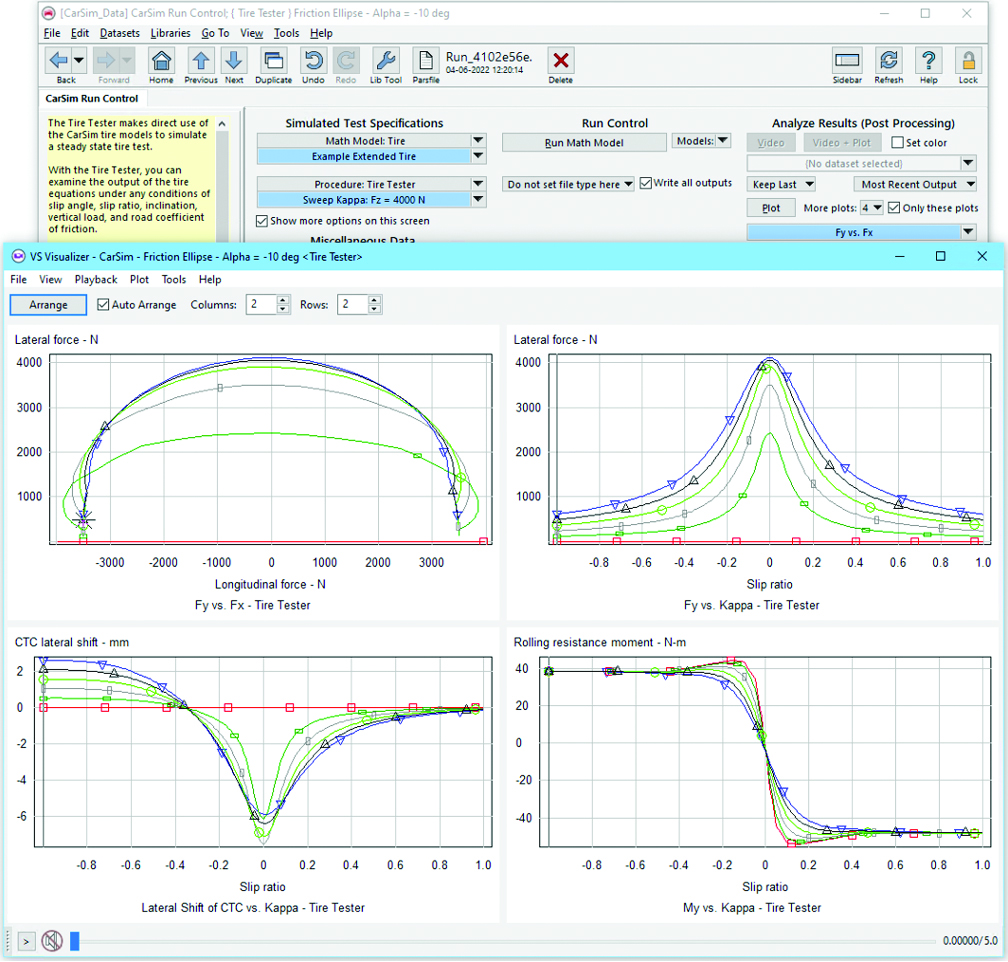Open the Tools menu in VS Visualizer

pyautogui.click(x=174, y=280)
